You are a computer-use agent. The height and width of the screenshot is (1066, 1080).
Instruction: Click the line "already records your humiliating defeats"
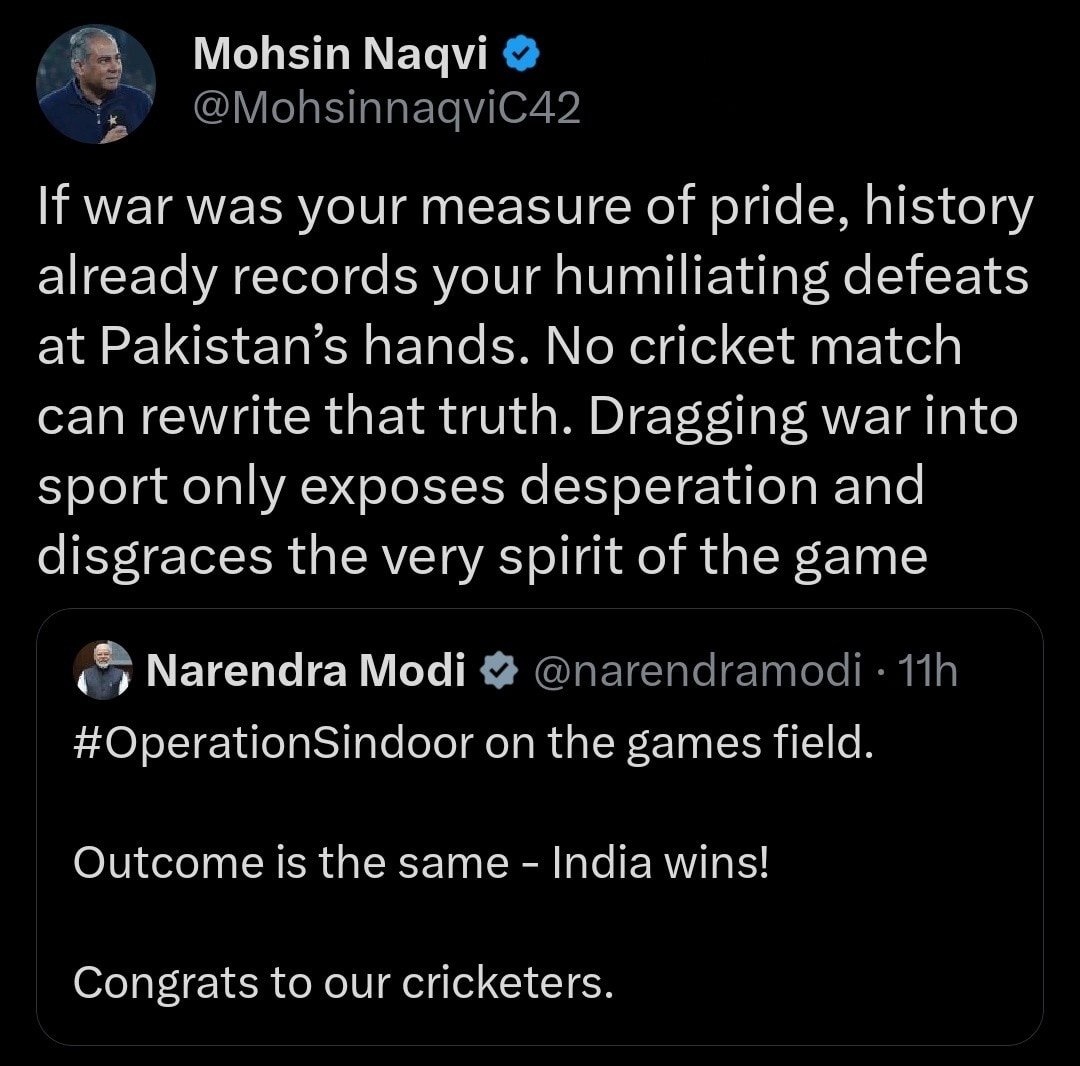(x=532, y=278)
